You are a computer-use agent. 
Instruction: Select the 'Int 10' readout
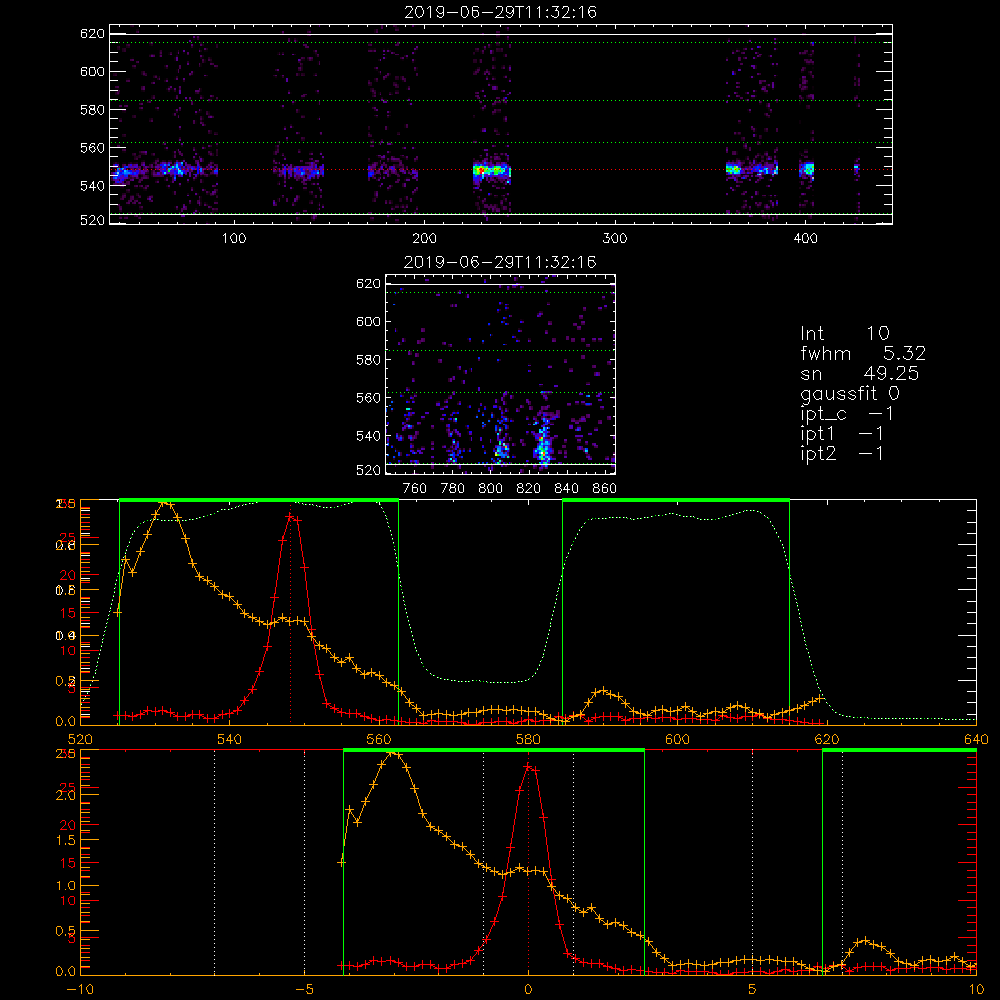tap(845, 333)
